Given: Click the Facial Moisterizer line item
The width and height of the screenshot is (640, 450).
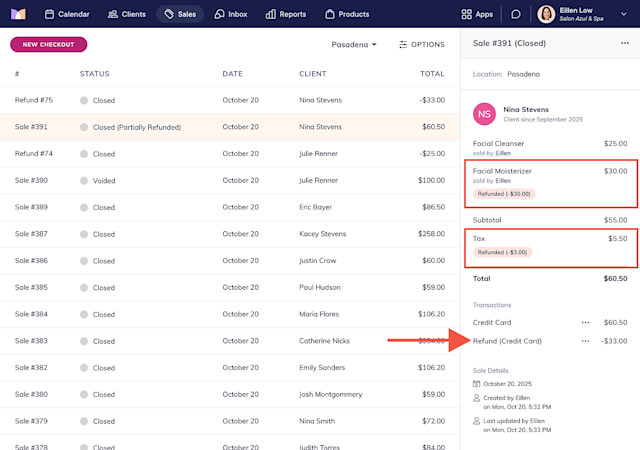Looking at the screenshot, I should [x=502, y=171].
